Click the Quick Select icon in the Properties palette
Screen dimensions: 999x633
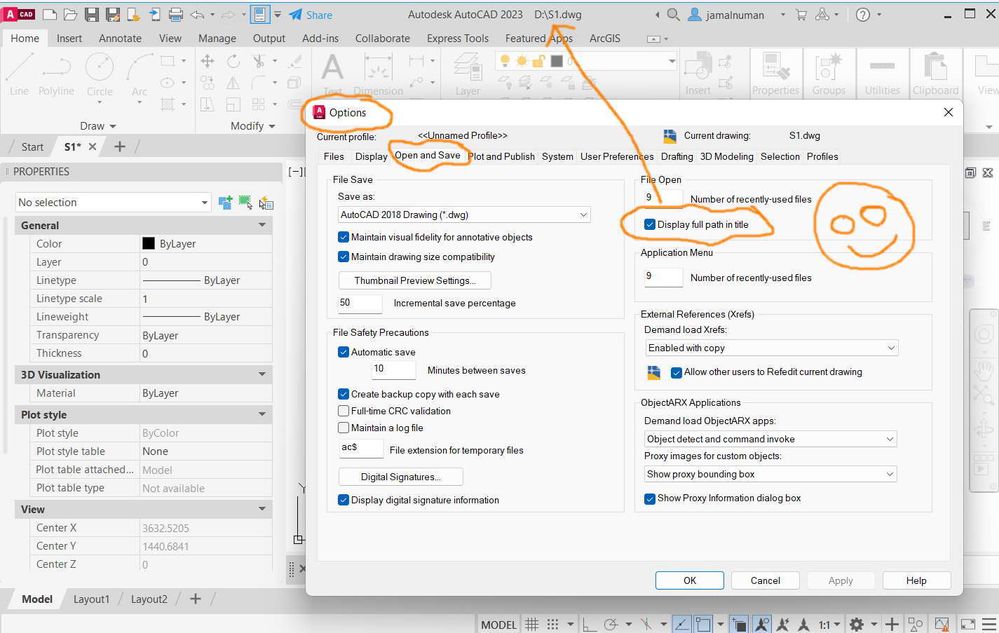click(x=266, y=203)
